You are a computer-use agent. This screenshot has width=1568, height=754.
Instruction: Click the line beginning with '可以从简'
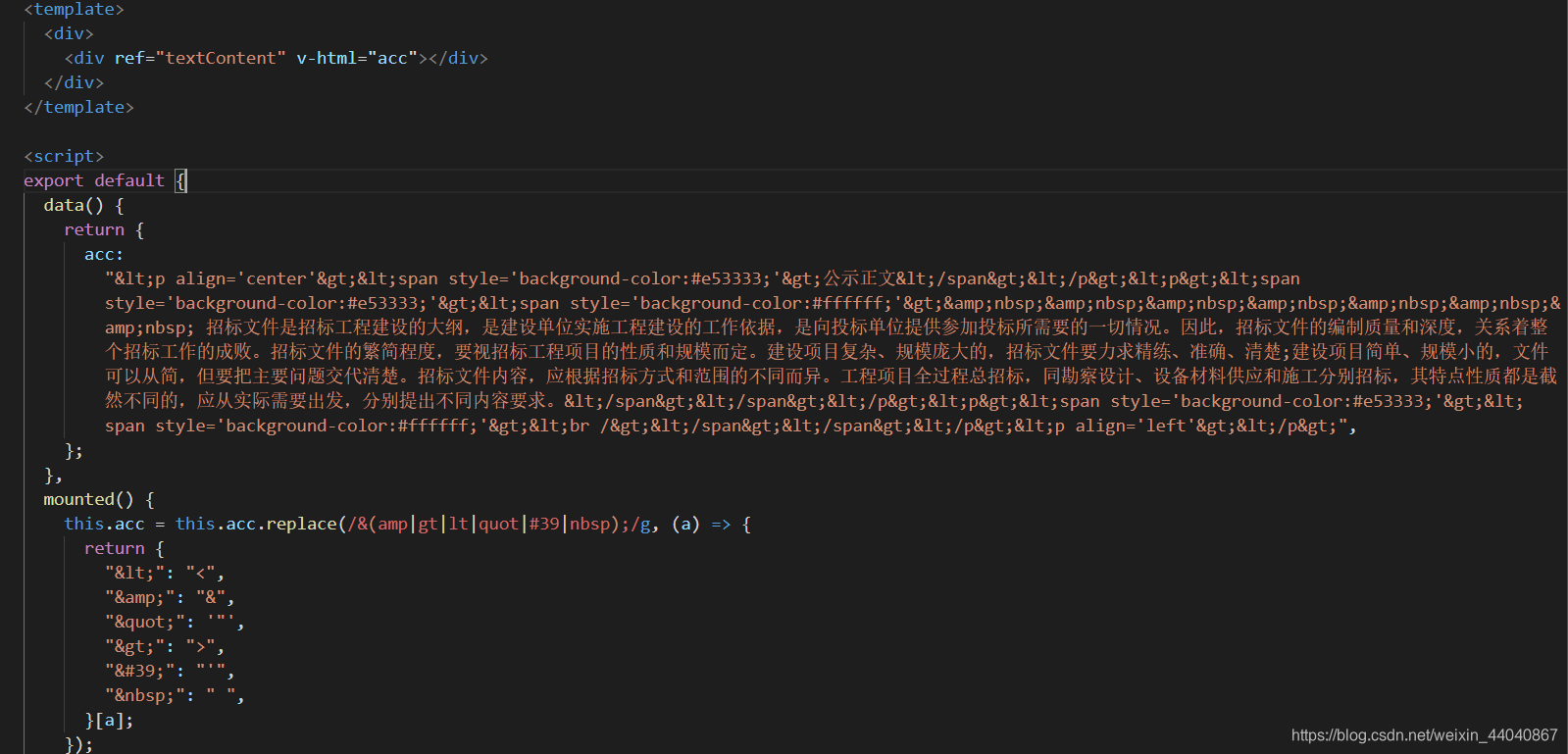click(831, 377)
